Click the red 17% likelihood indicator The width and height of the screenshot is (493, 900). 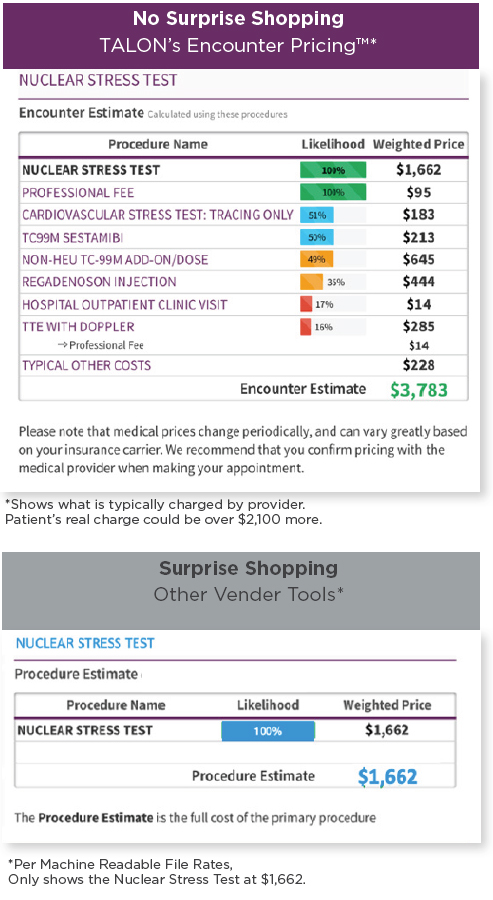coord(306,304)
